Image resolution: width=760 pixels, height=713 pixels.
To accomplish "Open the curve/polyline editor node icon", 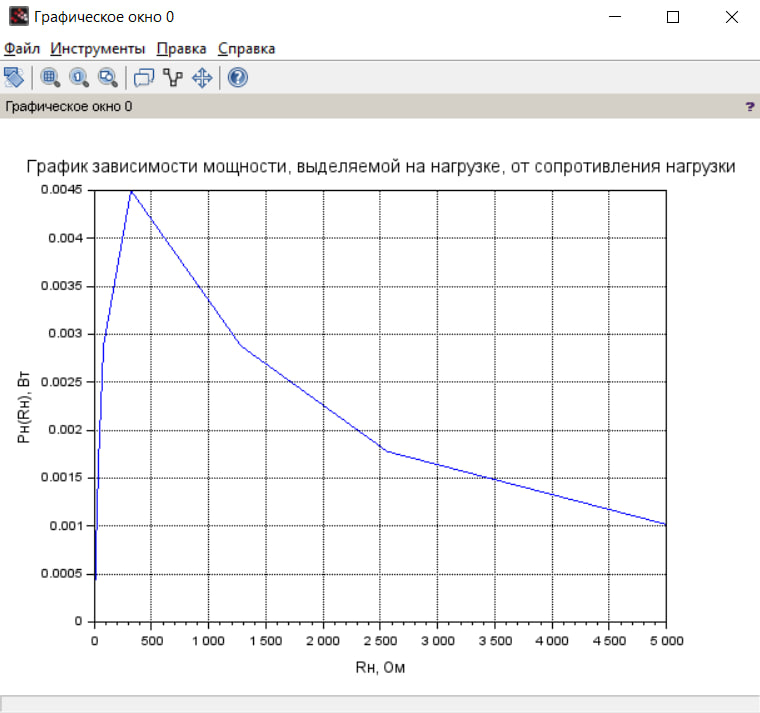I will click(173, 78).
